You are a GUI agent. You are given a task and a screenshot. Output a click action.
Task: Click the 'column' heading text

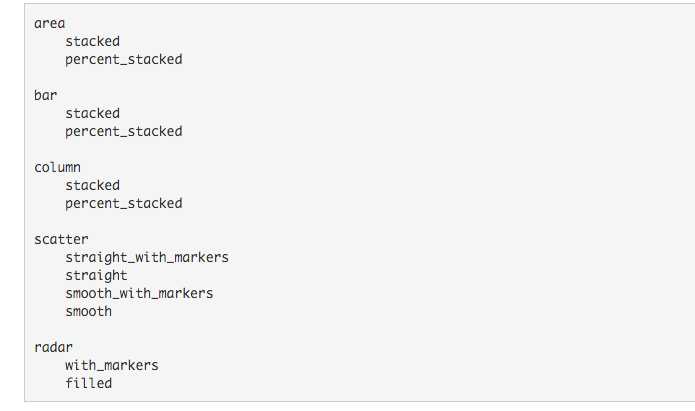[57, 167]
